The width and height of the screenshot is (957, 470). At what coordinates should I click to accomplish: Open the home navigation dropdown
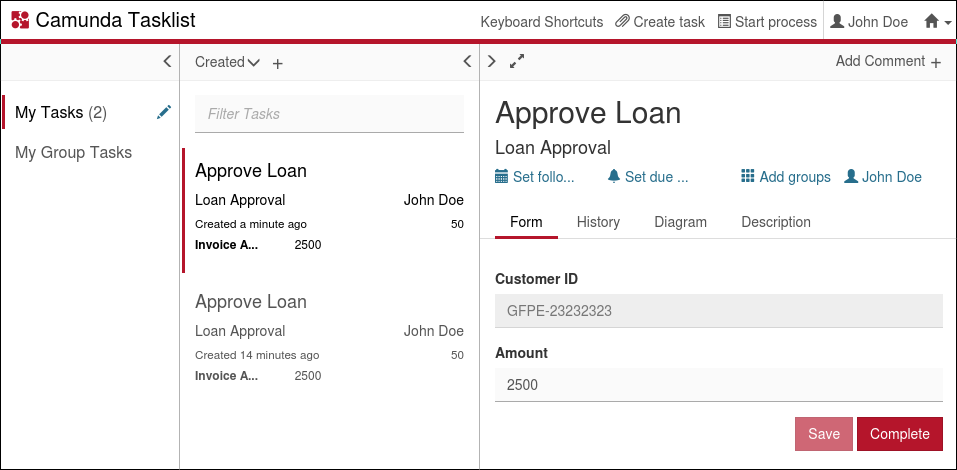[937, 22]
